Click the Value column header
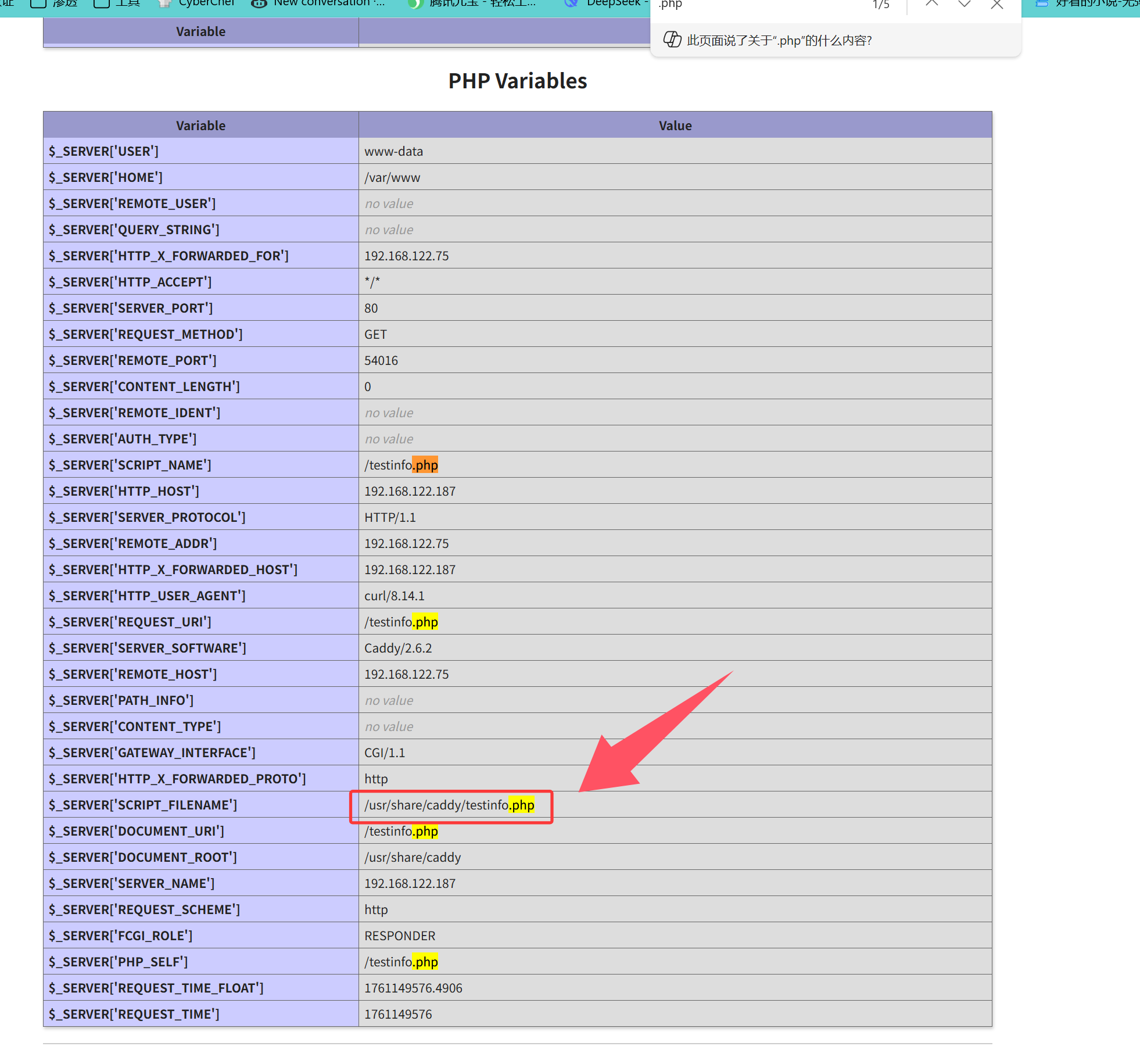Image resolution: width=1140 pixels, height=1064 pixels. (x=675, y=126)
